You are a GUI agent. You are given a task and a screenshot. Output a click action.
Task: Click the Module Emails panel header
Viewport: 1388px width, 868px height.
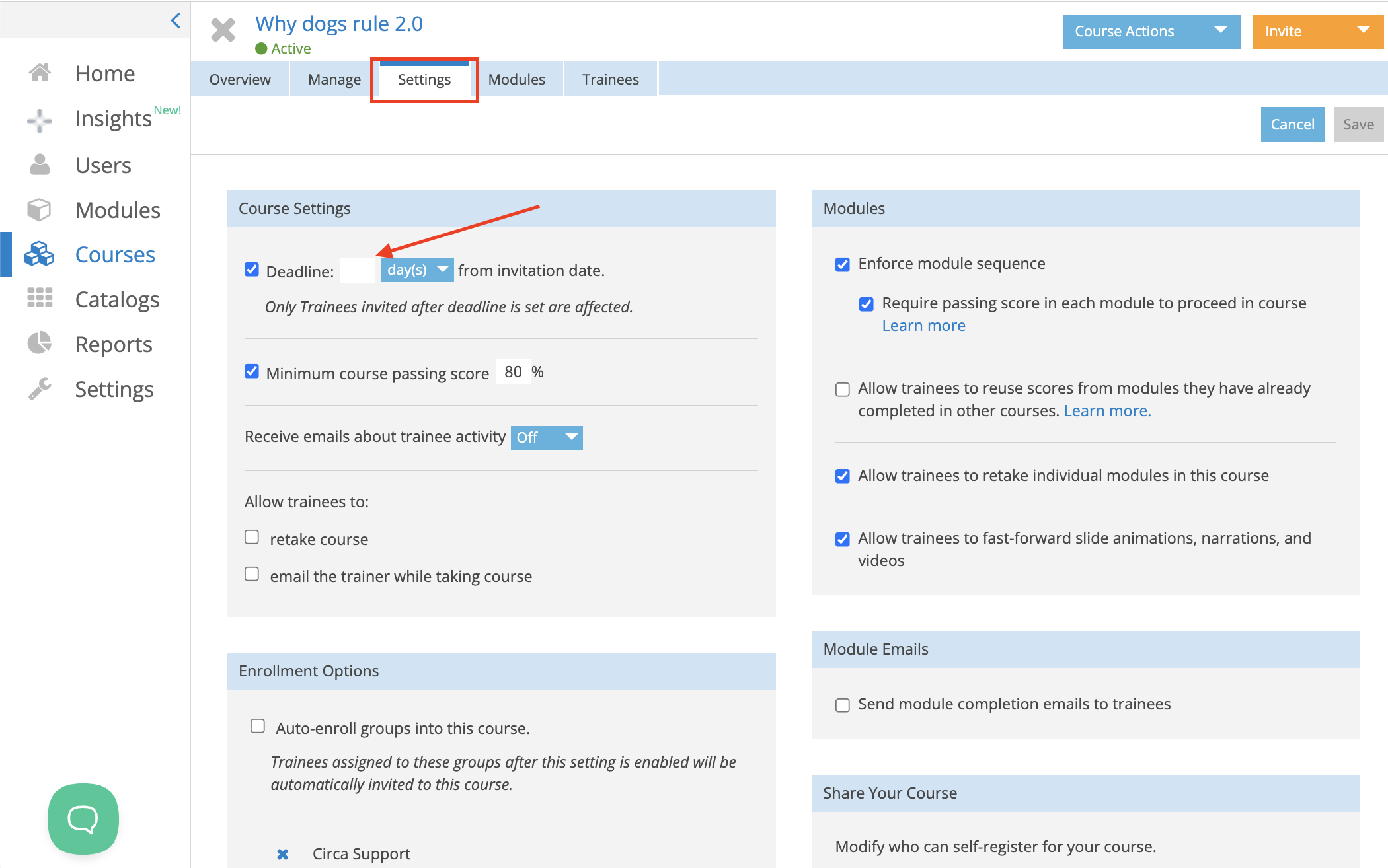[1085, 649]
